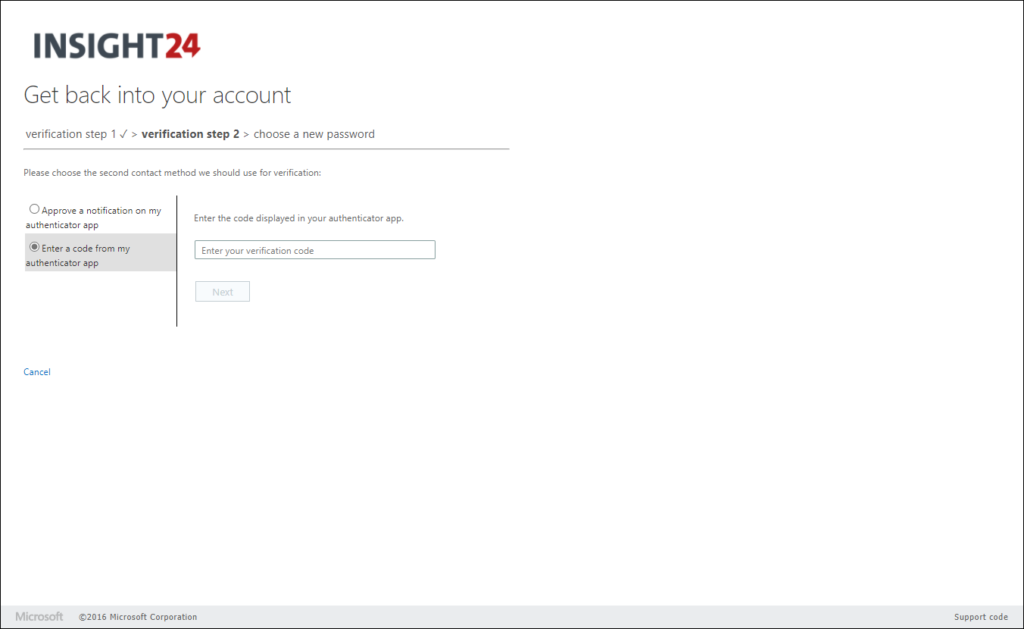Screen dimensions: 1024x629
Task: Click the Microsoft logo in the footer
Action: pyautogui.click(x=40, y=617)
